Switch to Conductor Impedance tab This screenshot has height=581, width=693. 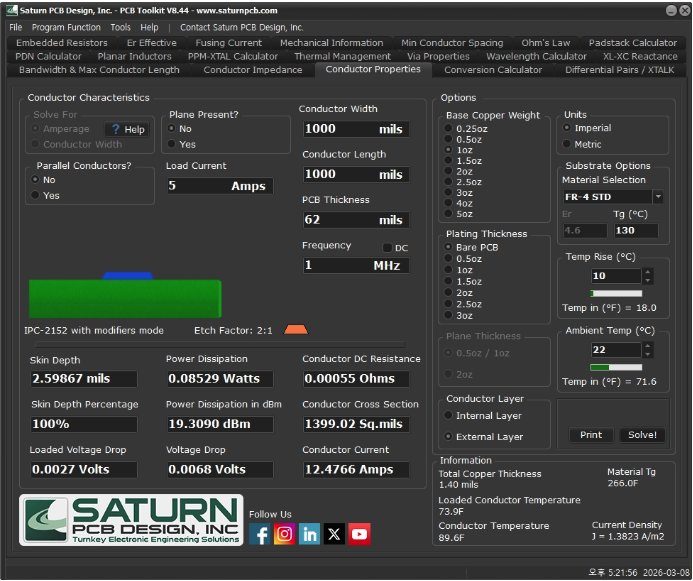253,70
